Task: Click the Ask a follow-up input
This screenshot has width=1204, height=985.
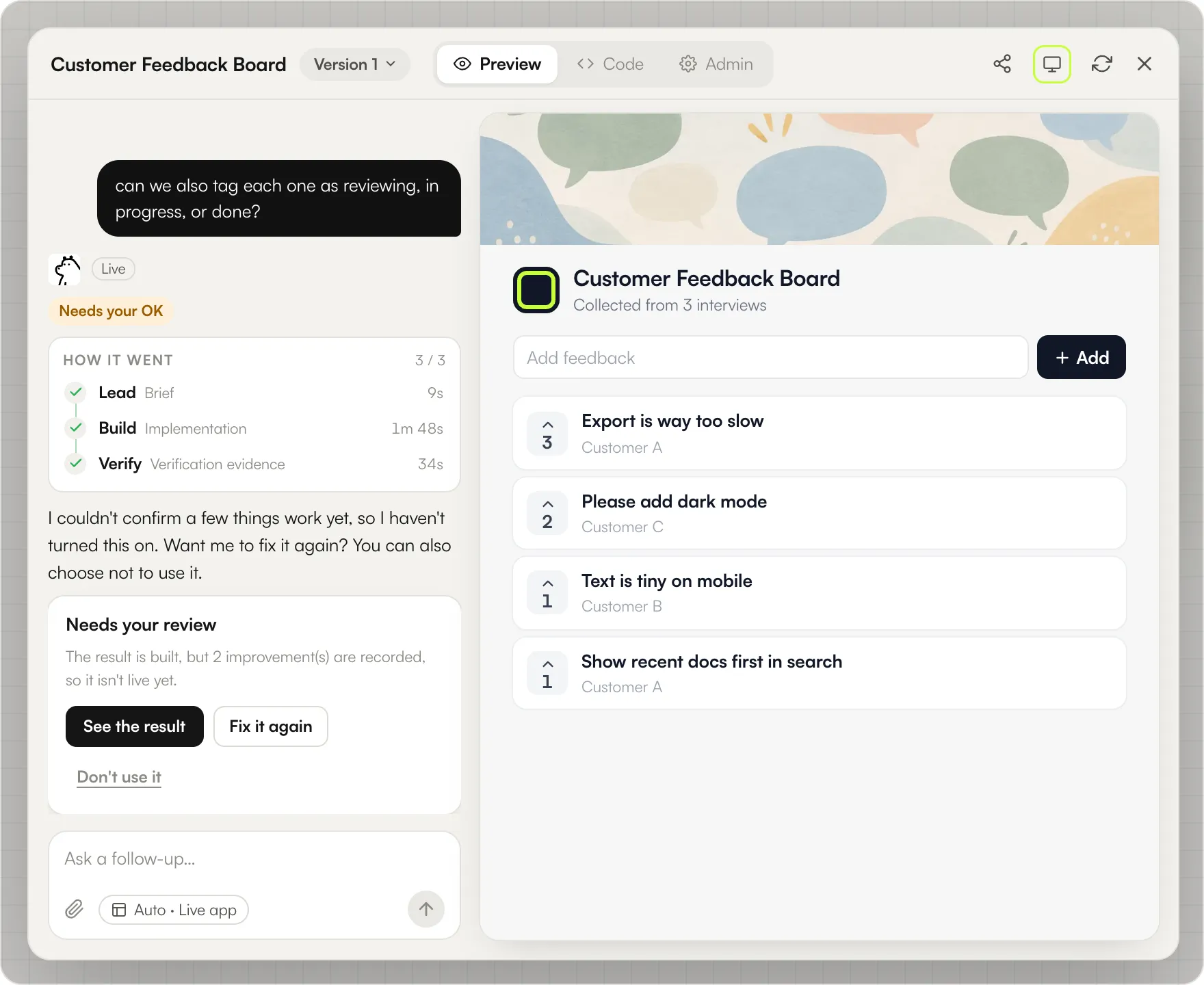Action: [x=253, y=859]
